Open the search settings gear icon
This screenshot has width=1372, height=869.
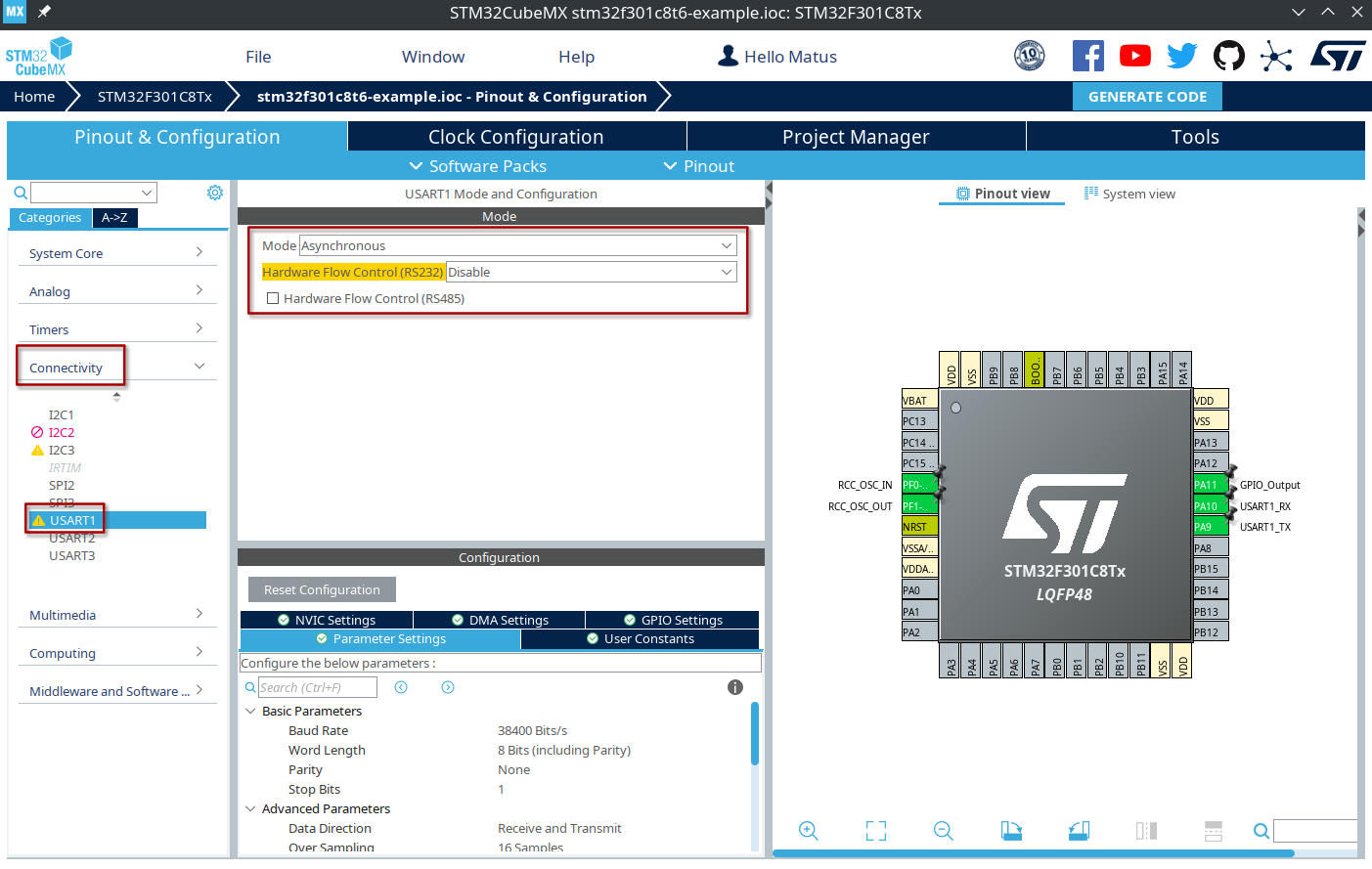pos(215,192)
